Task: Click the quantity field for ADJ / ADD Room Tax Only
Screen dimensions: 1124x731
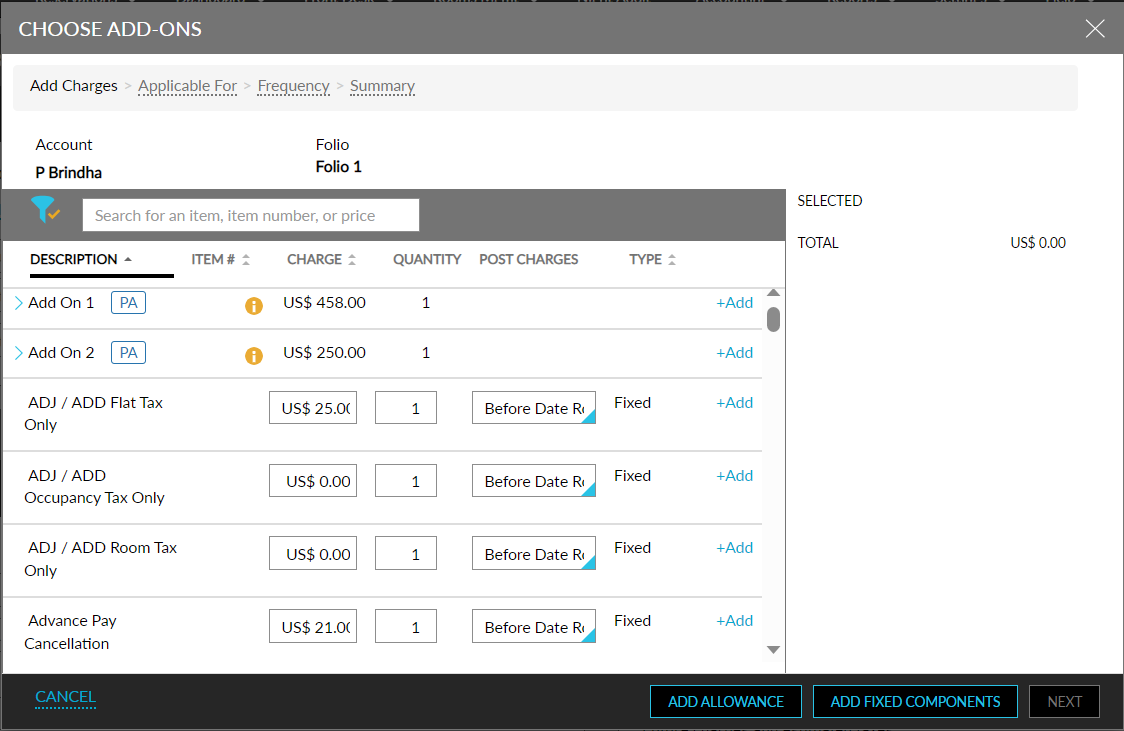Action: click(405, 553)
